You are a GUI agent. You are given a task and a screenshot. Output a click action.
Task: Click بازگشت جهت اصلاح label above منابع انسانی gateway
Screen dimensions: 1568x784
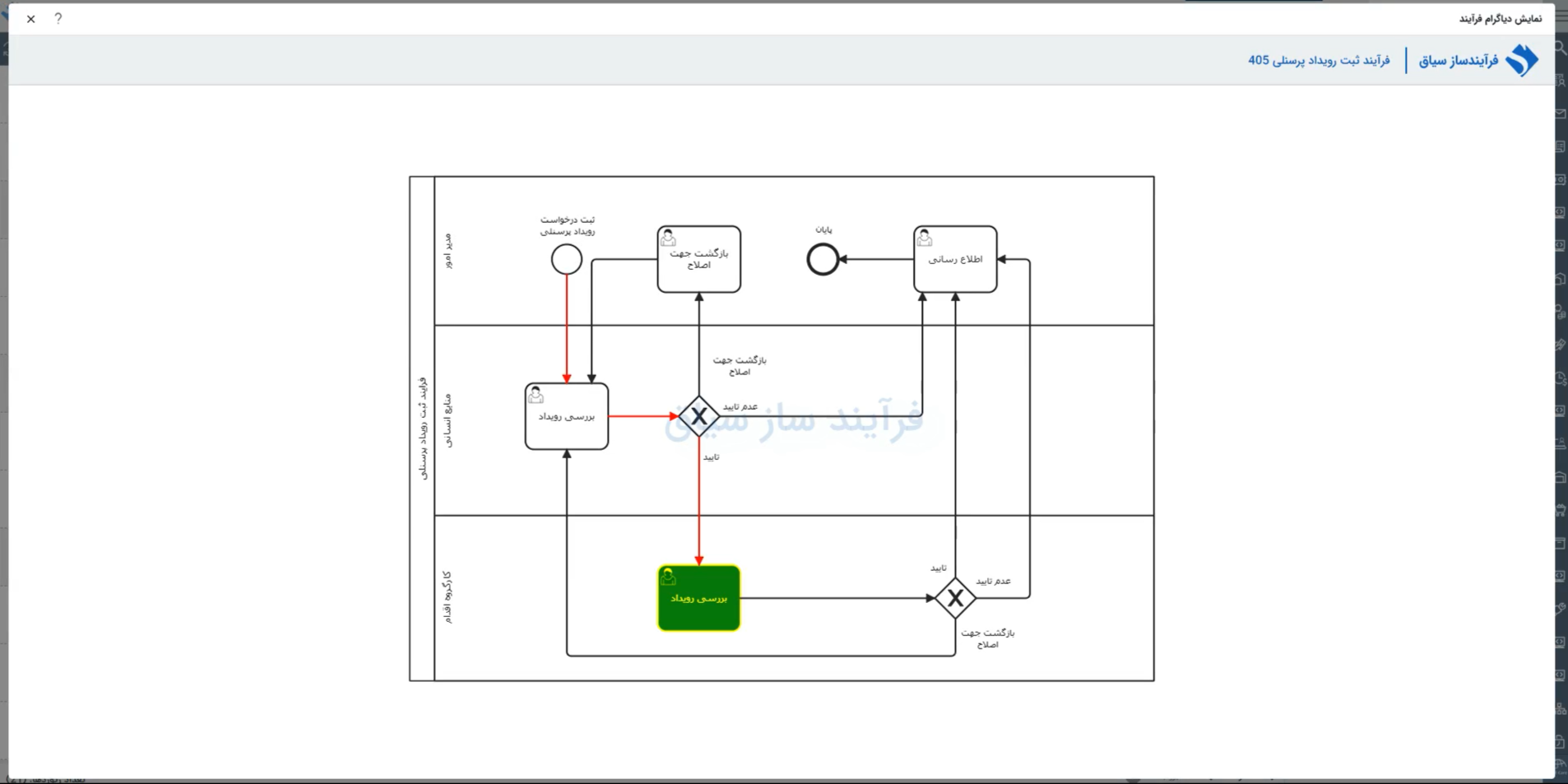click(740, 366)
